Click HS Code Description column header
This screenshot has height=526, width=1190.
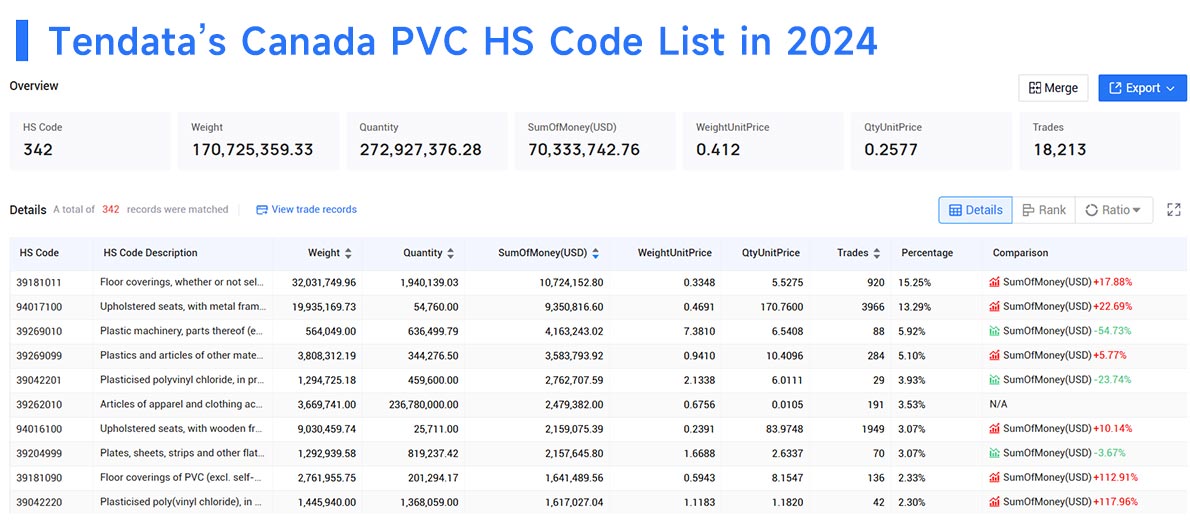click(150, 253)
